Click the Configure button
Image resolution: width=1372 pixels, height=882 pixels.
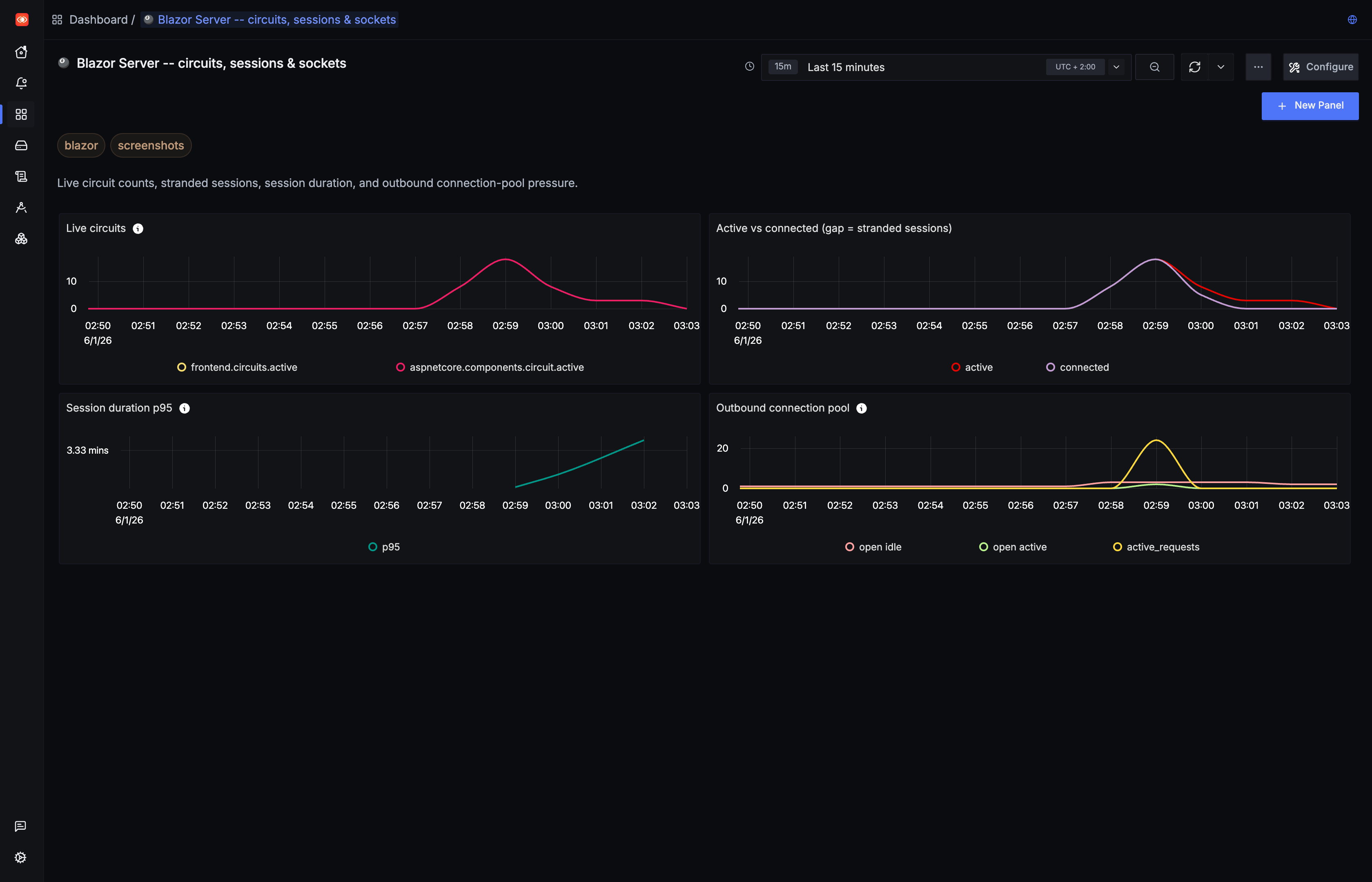1321,67
